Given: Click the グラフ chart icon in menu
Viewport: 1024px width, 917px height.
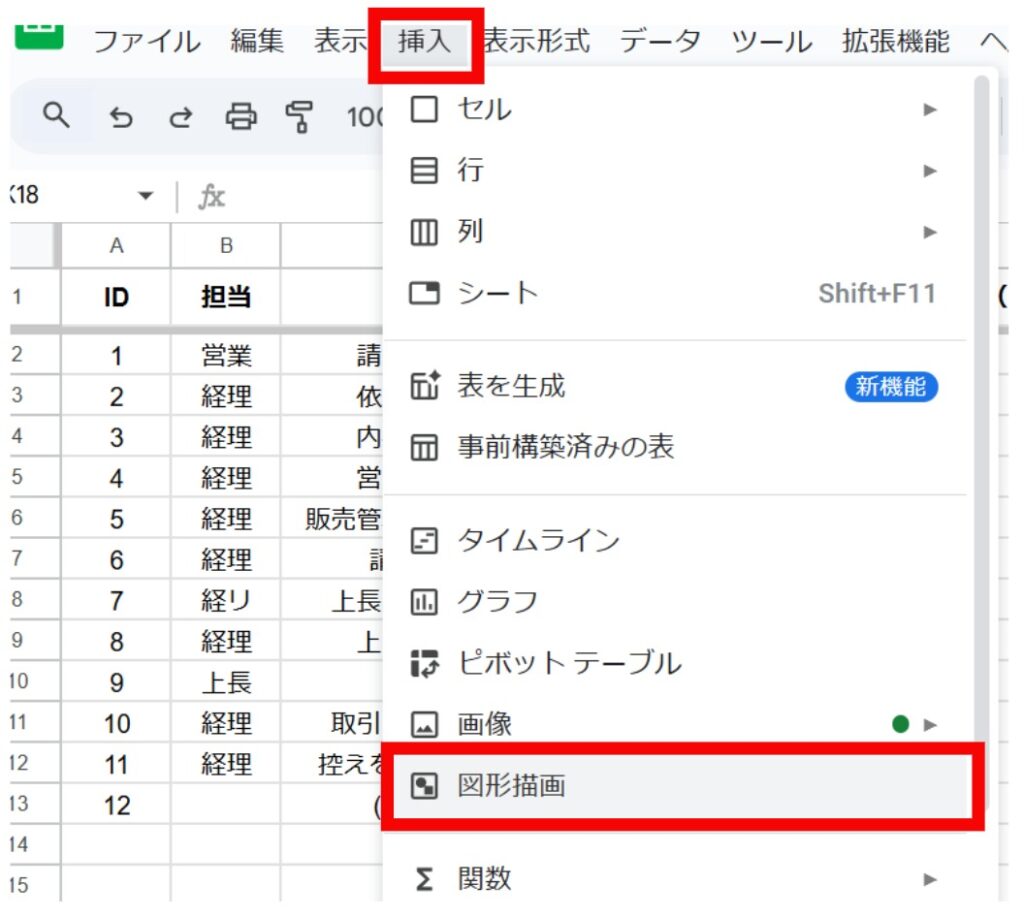Looking at the screenshot, I should (x=424, y=602).
